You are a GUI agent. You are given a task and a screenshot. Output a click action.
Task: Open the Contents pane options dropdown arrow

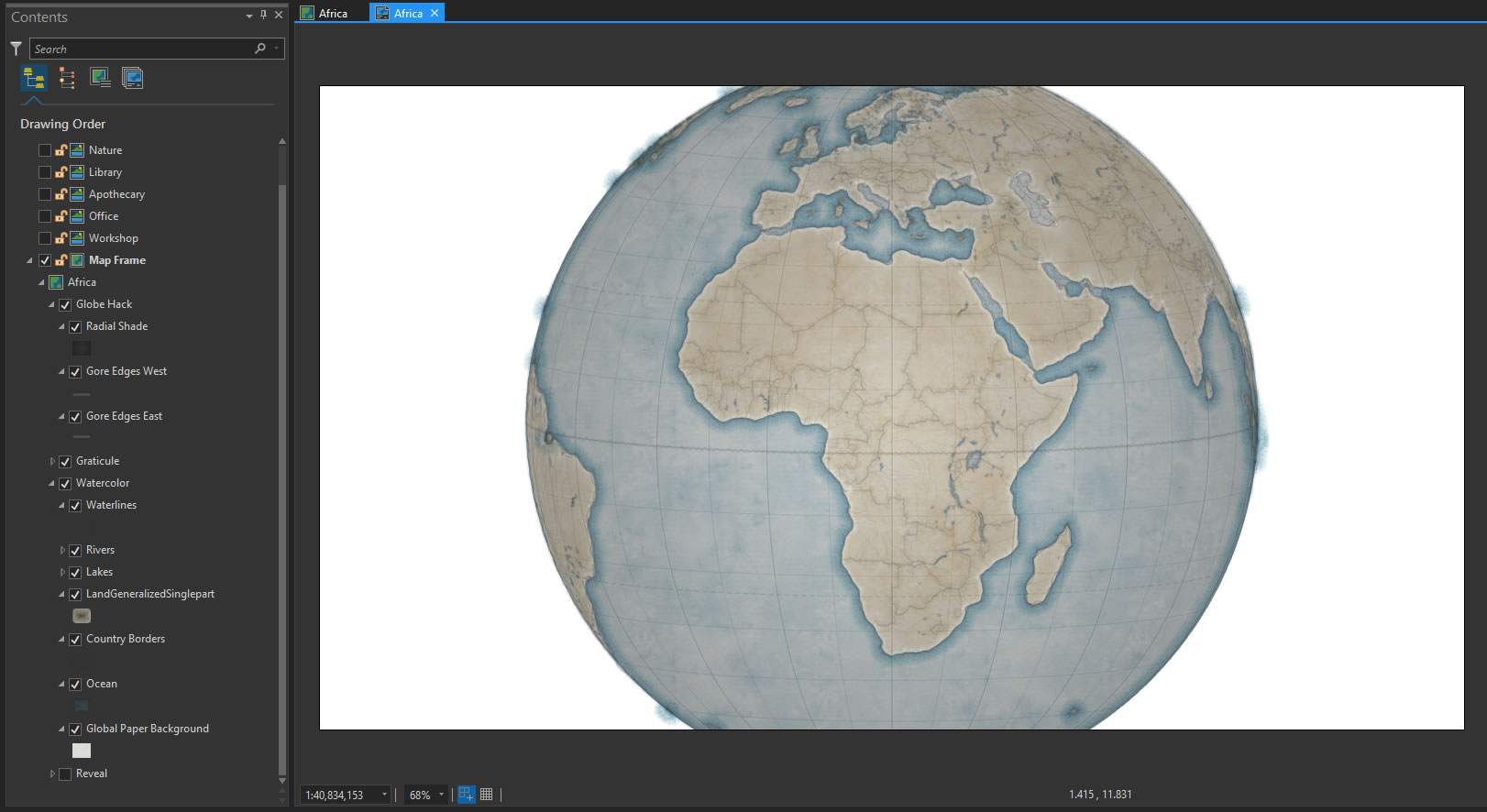coord(249,16)
